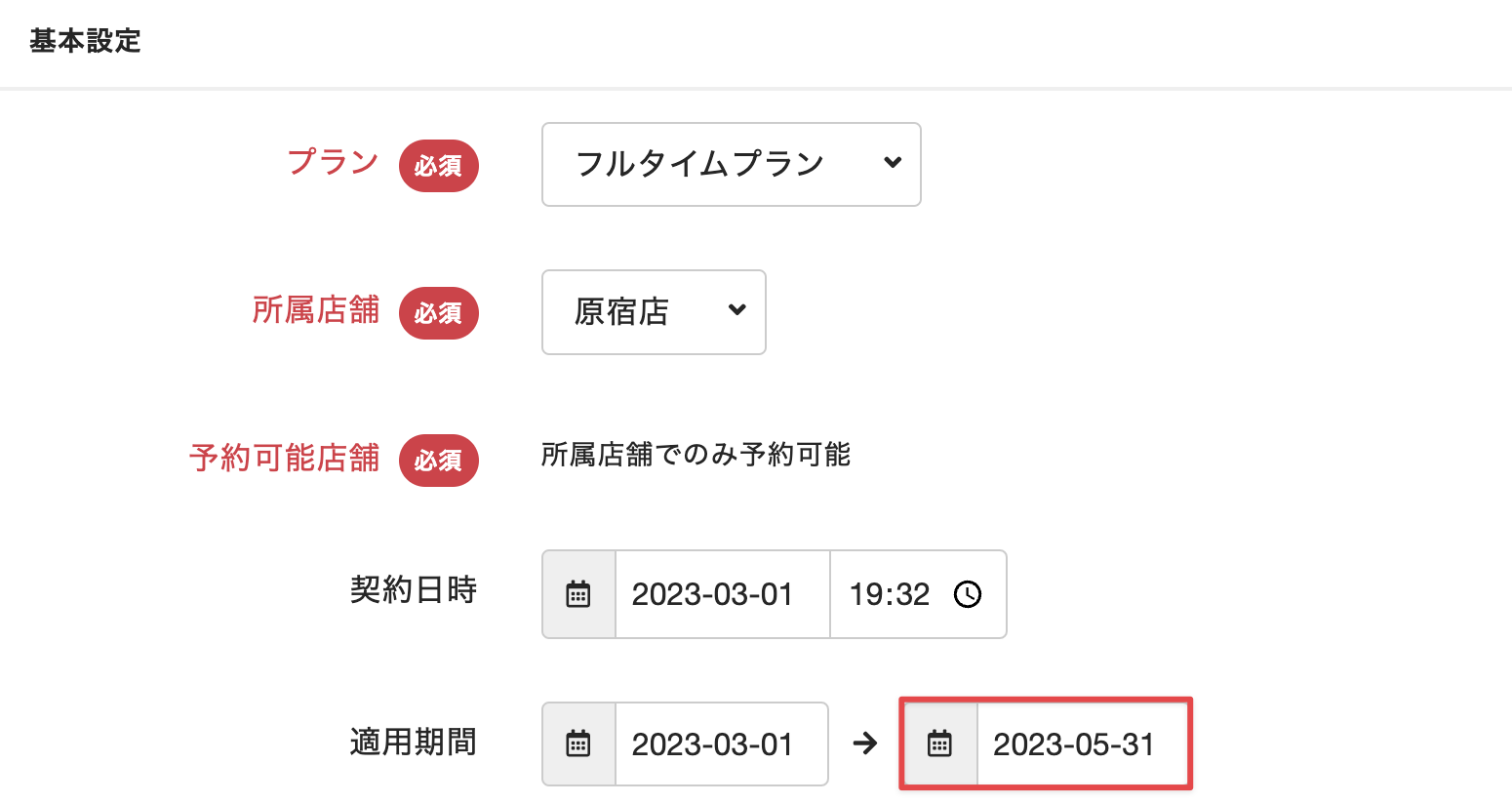The height and width of the screenshot is (804, 1512).
Task: Click the clock icon in the 19:32 field
Action: [968, 594]
